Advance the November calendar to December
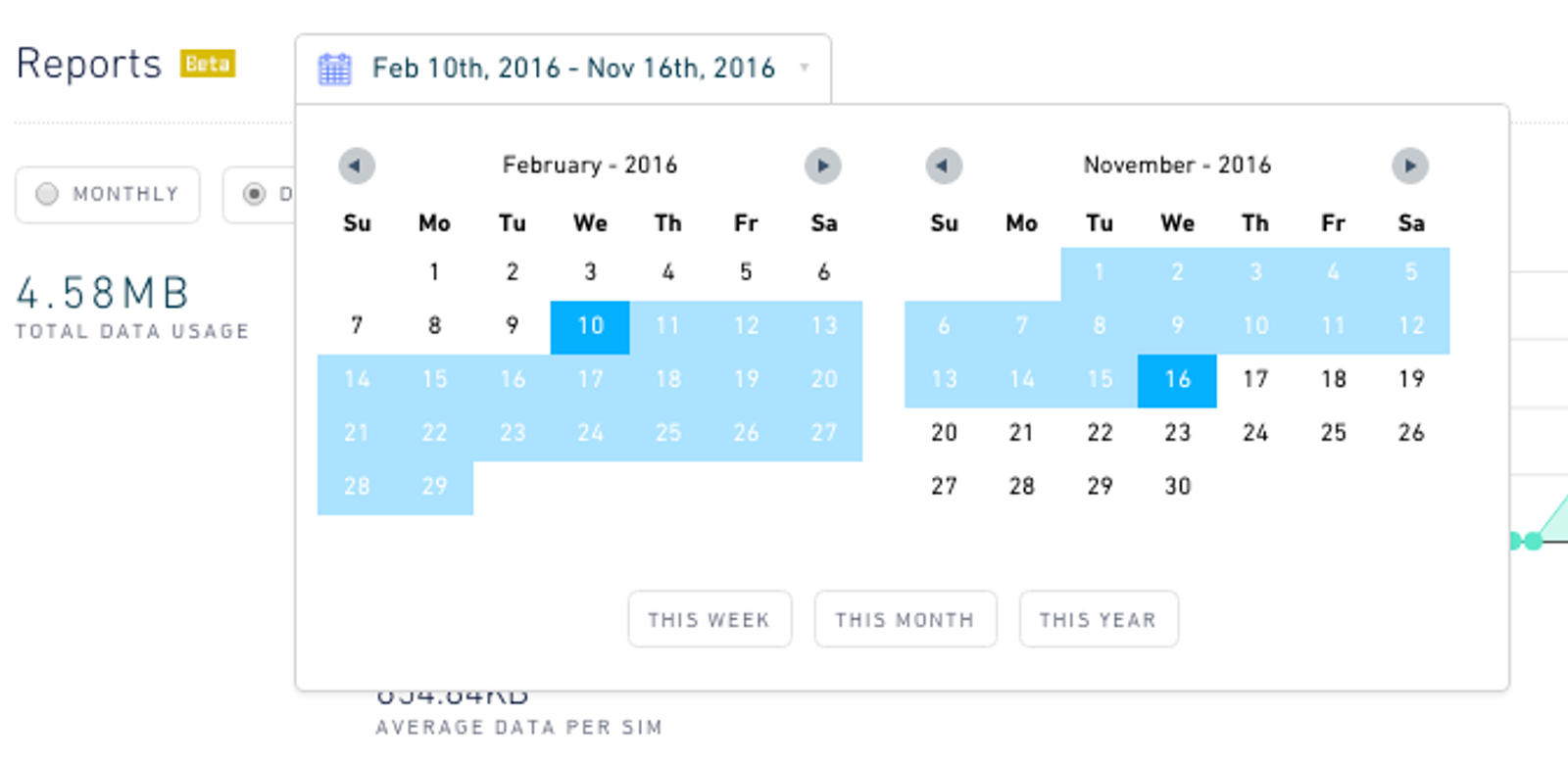This screenshot has height=764, width=1568. (1411, 166)
